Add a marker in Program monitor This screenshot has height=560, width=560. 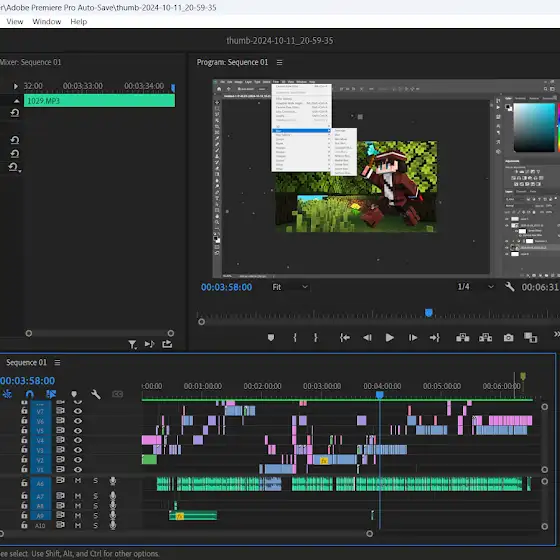click(271, 338)
